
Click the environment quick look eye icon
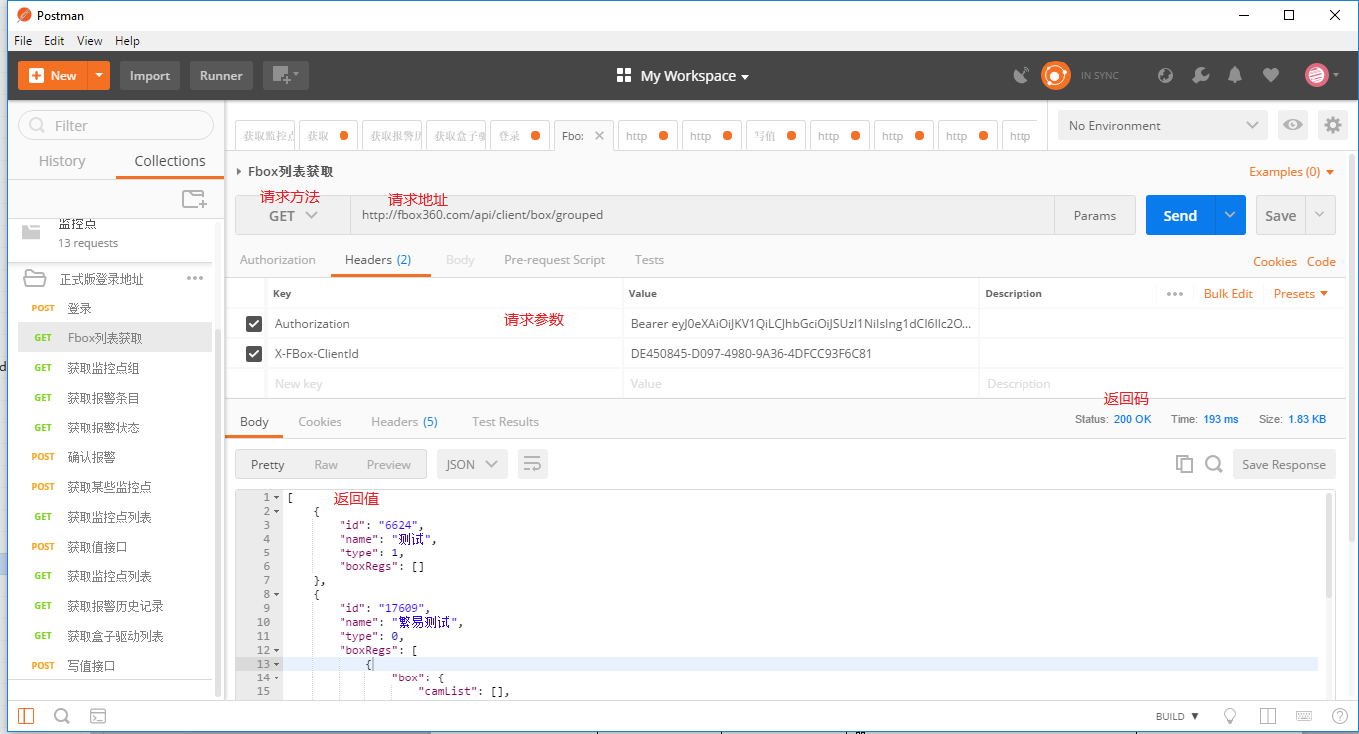1293,125
